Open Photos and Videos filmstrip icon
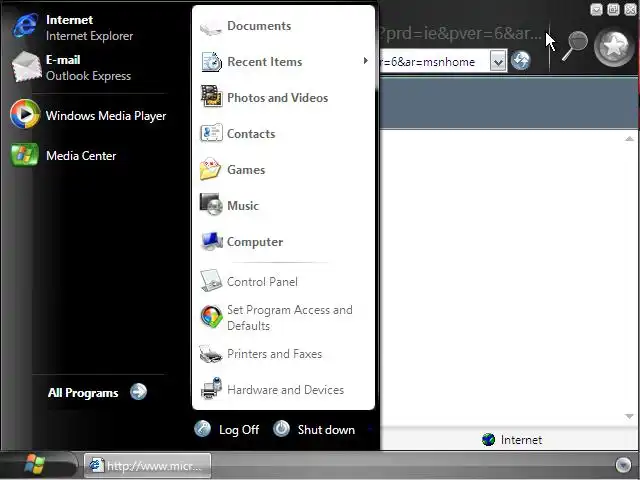This screenshot has height=480, width=640. [x=211, y=97]
